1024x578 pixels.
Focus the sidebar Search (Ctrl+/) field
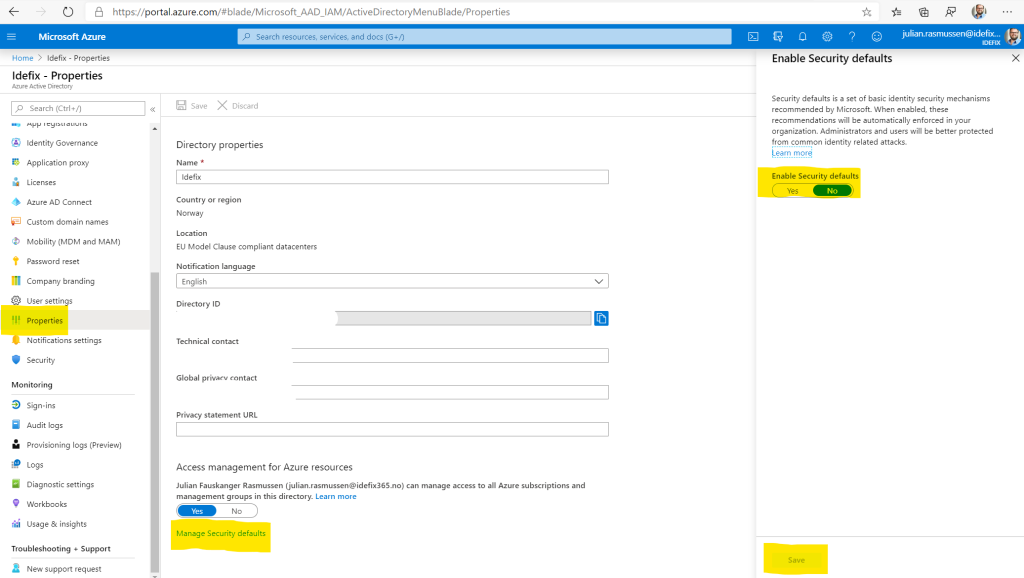78,108
